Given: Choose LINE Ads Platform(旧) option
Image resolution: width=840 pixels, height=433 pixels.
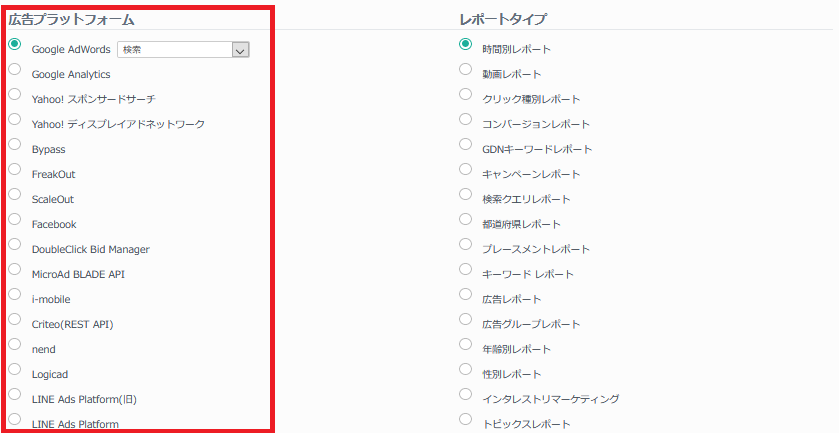Looking at the screenshot, I should 15,394.
